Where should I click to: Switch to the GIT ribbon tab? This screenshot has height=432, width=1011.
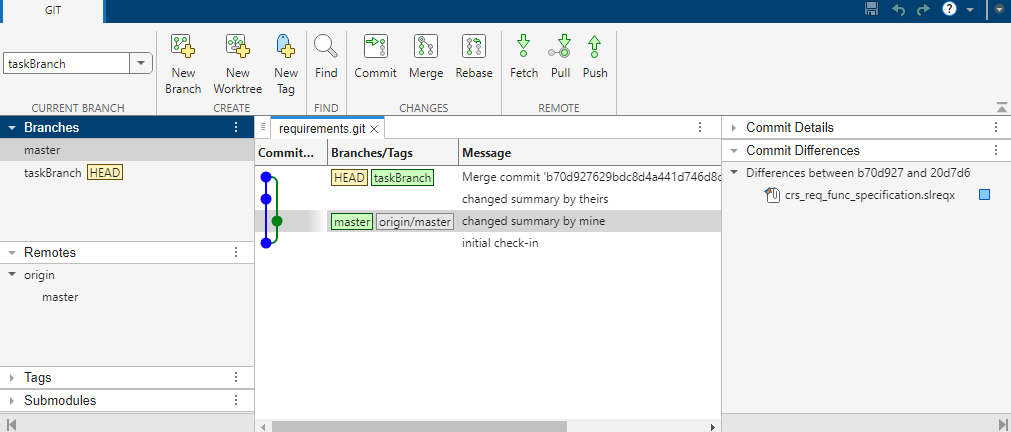click(x=53, y=11)
